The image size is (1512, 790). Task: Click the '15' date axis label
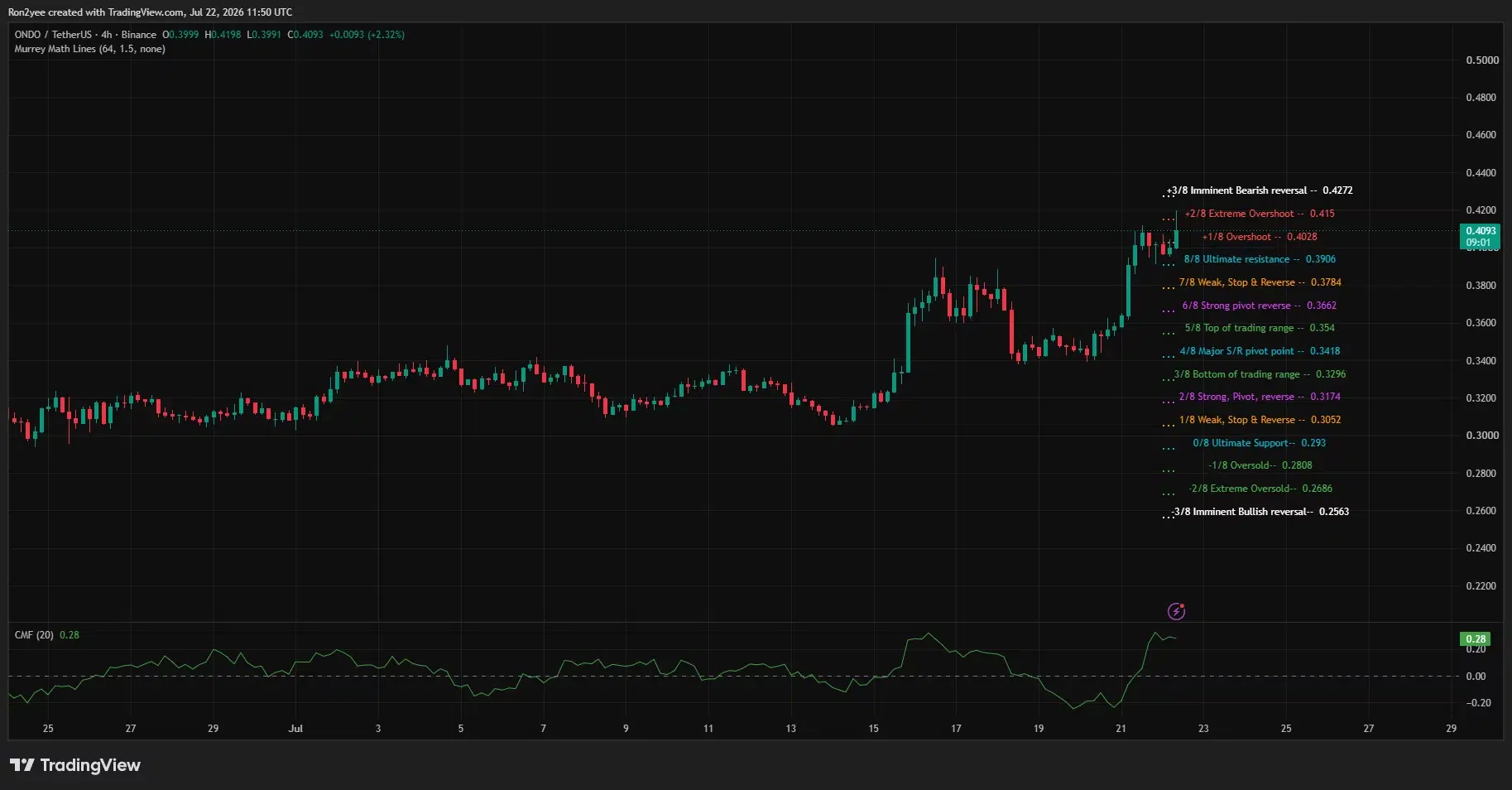click(873, 729)
